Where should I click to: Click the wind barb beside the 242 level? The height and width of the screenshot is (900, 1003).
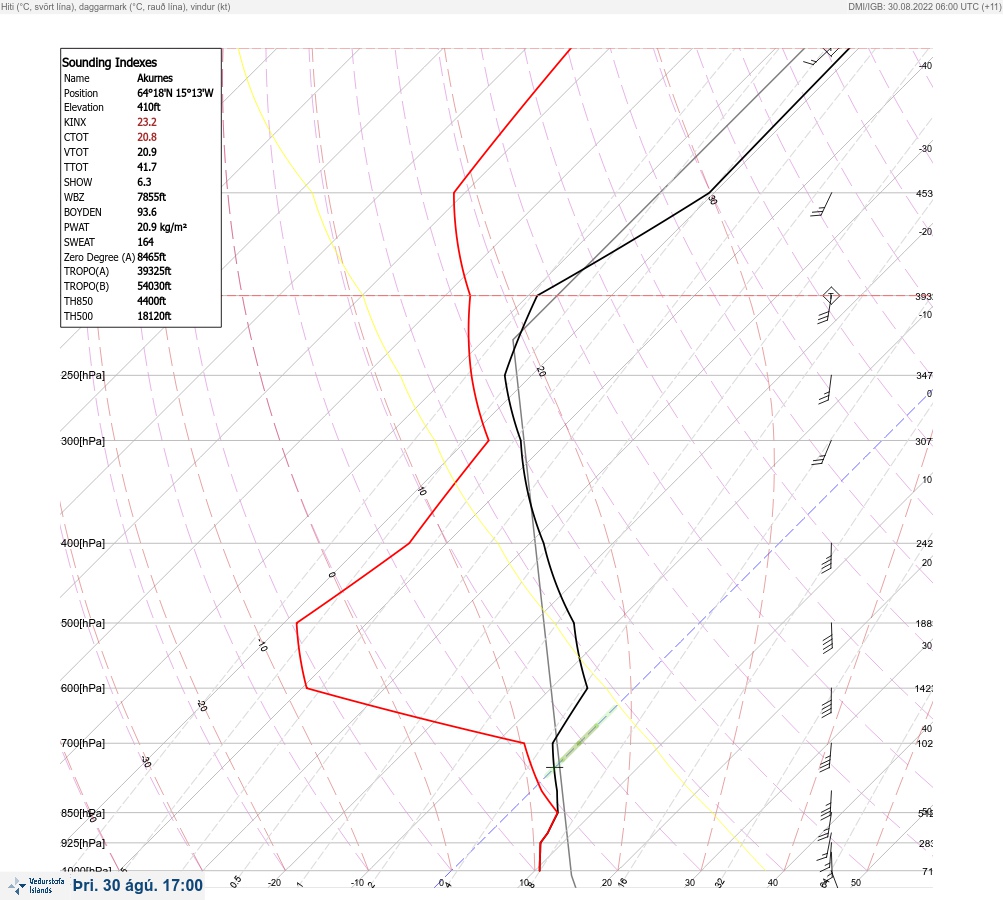[827, 558]
